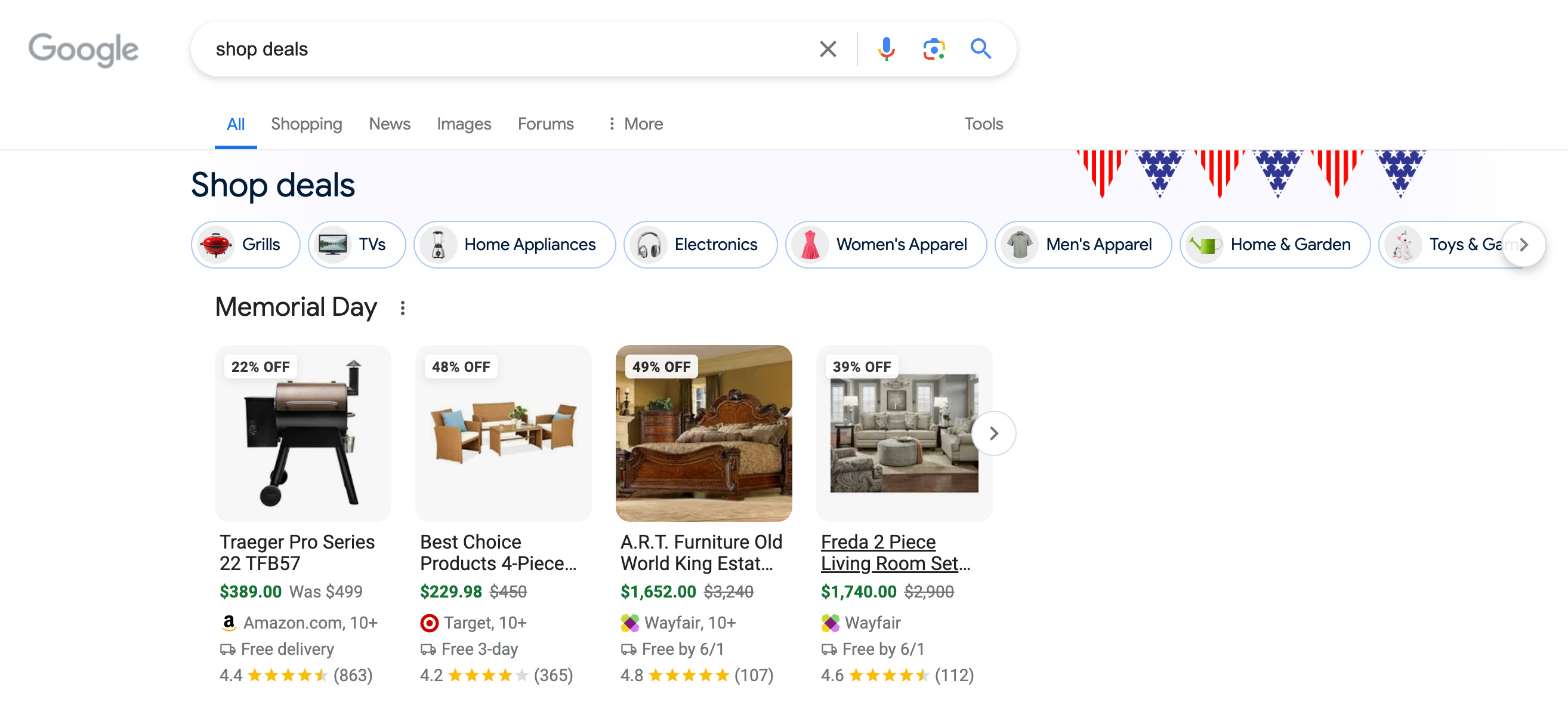Open the Memorial Day three-dot menu
Viewport: 1568px width, 702px height.
click(403, 308)
